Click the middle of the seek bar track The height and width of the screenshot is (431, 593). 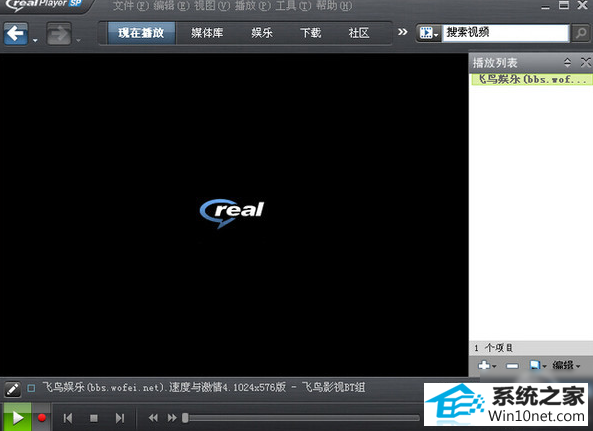click(301, 418)
